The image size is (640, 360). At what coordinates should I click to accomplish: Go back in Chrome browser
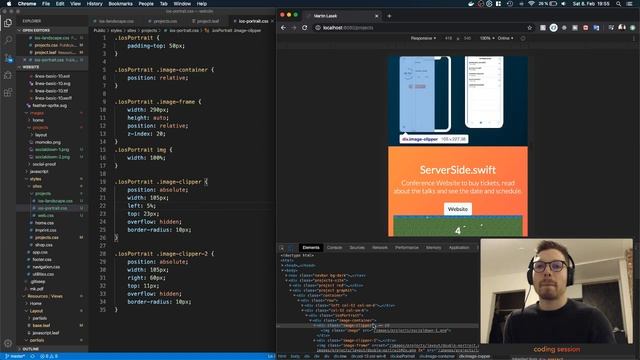[x=283, y=28]
